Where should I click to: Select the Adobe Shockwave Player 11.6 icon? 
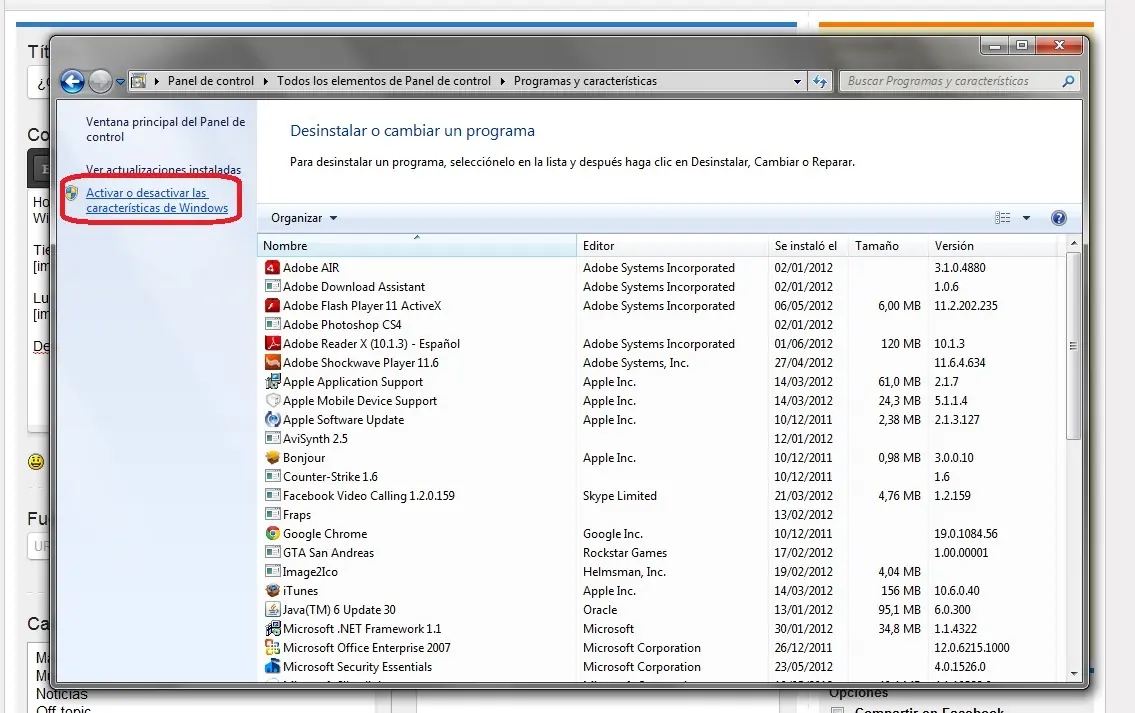click(272, 363)
